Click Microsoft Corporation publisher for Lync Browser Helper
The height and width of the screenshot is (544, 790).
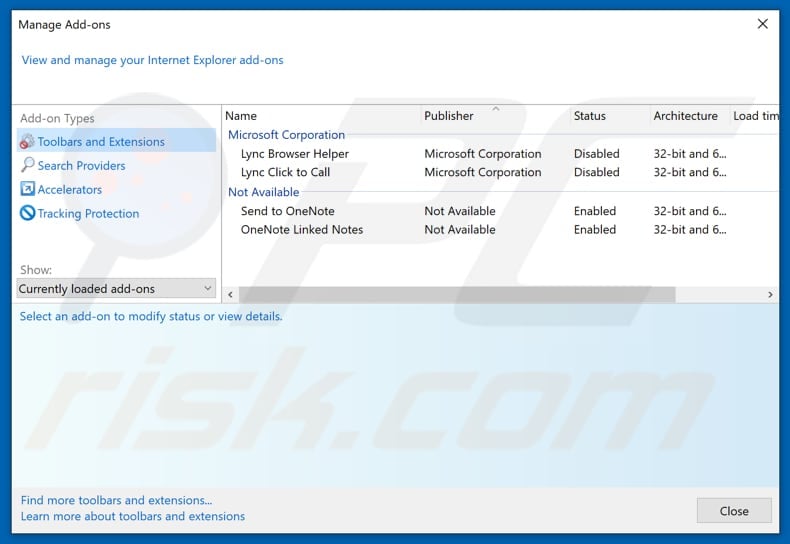point(483,154)
